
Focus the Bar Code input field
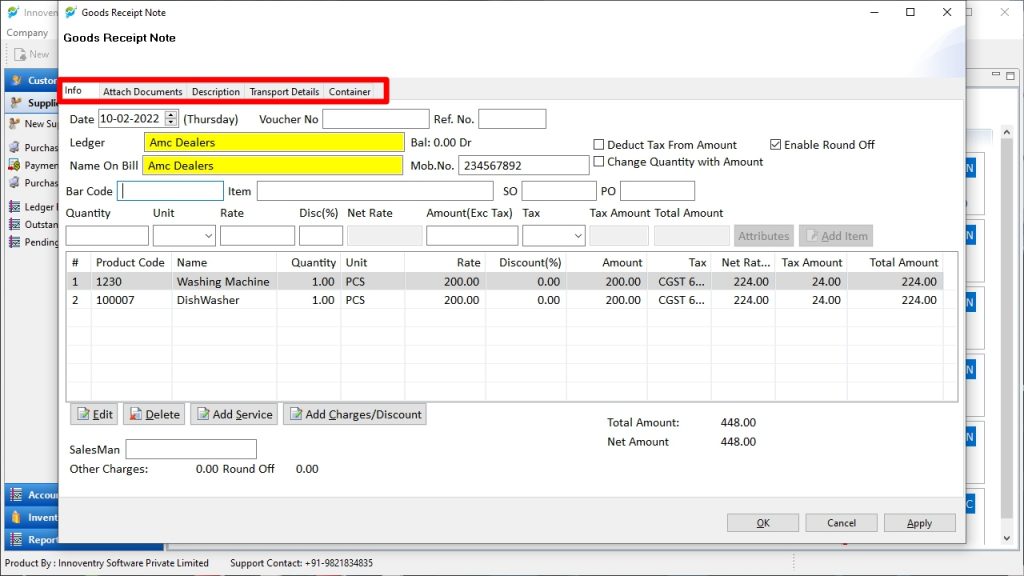(170, 191)
